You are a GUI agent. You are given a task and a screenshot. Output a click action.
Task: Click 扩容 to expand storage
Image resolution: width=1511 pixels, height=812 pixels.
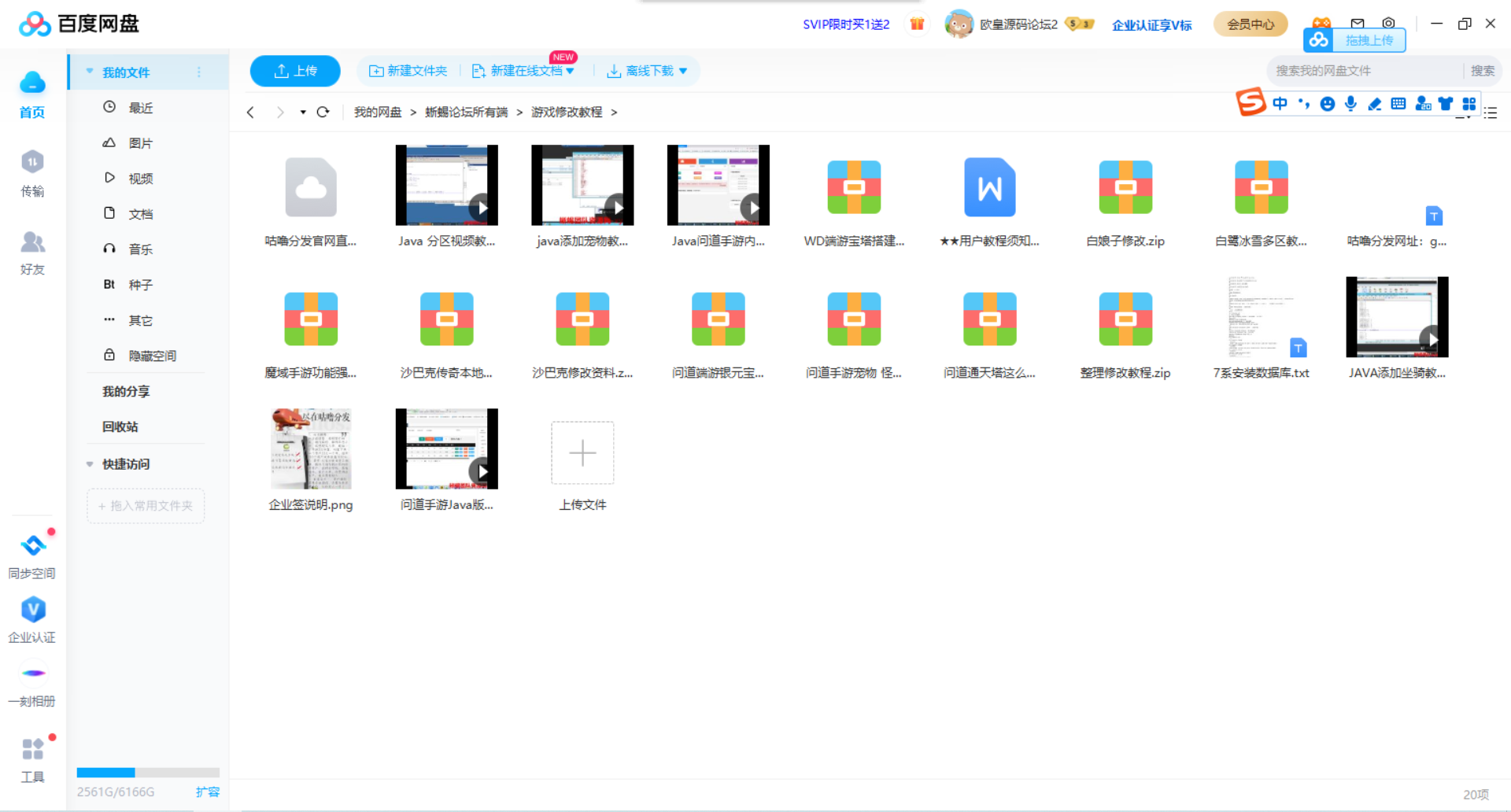click(x=208, y=792)
